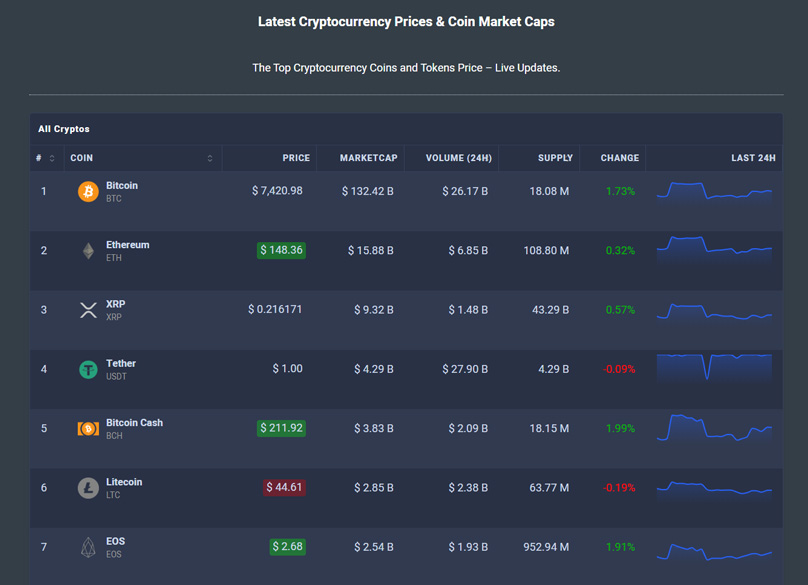Click the Bitcoin Cash logo icon
Screen dimensions: 808x585
pos(88,429)
